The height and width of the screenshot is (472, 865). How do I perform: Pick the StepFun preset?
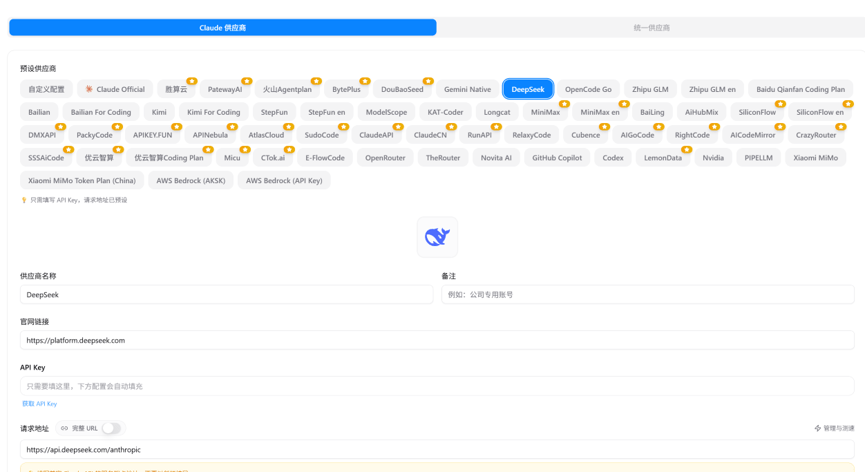[274, 112]
